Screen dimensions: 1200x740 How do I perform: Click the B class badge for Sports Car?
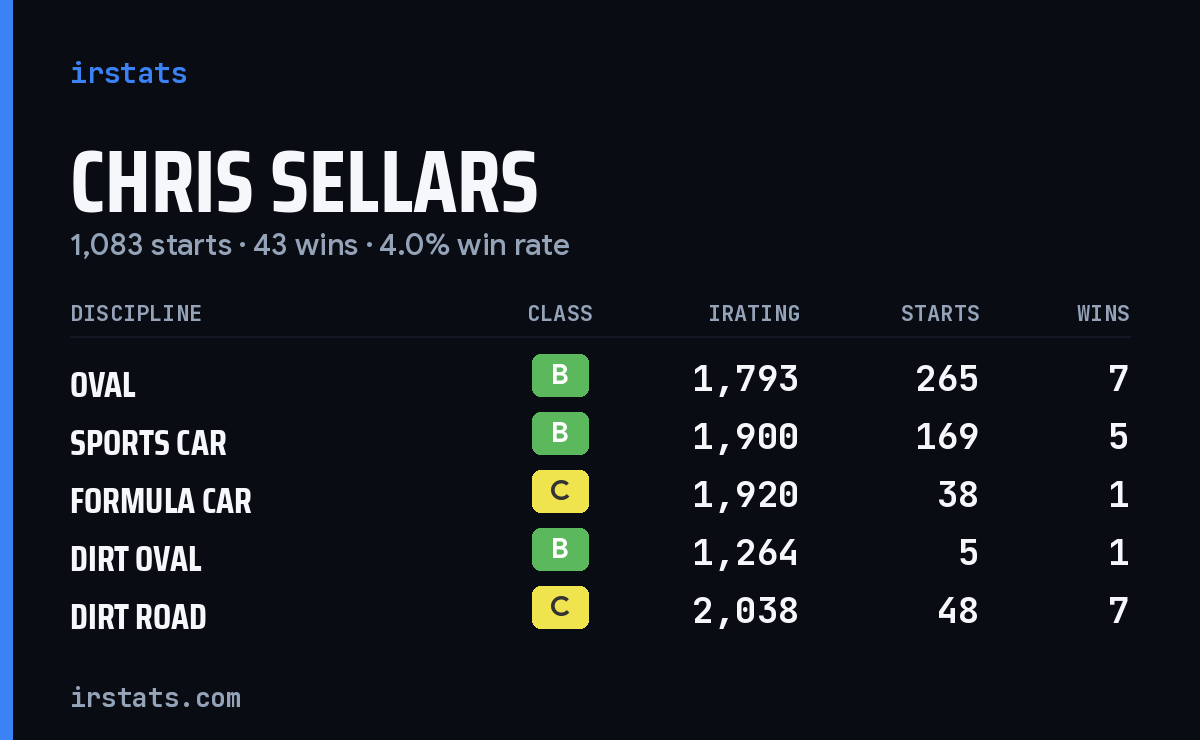coord(560,434)
